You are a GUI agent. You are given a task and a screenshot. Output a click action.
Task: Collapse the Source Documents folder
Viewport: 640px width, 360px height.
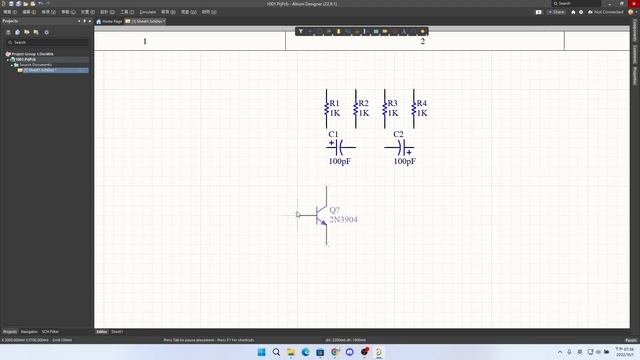point(12,65)
